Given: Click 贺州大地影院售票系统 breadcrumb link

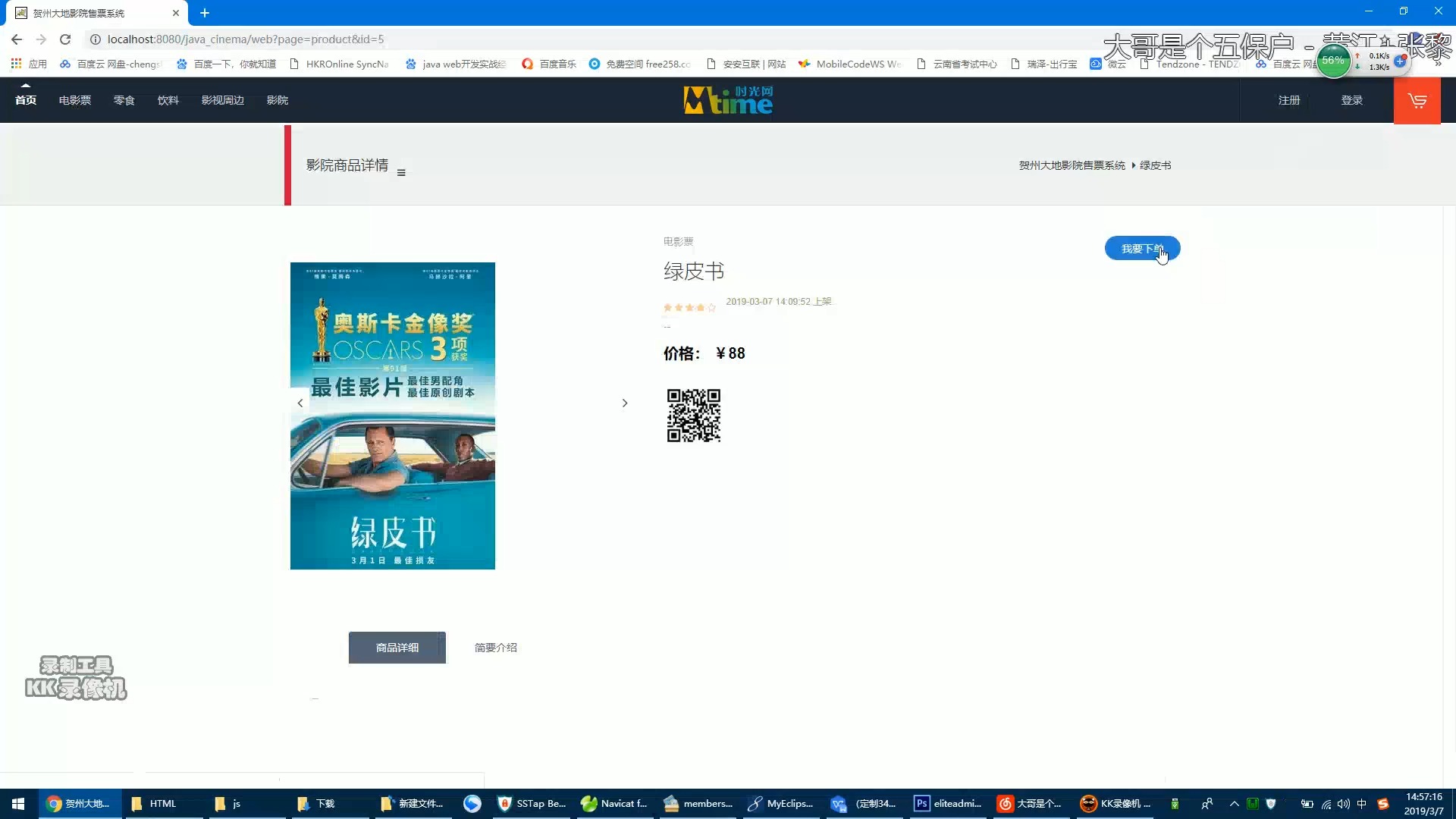Looking at the screenshot, I should [x=1072, y=165].
